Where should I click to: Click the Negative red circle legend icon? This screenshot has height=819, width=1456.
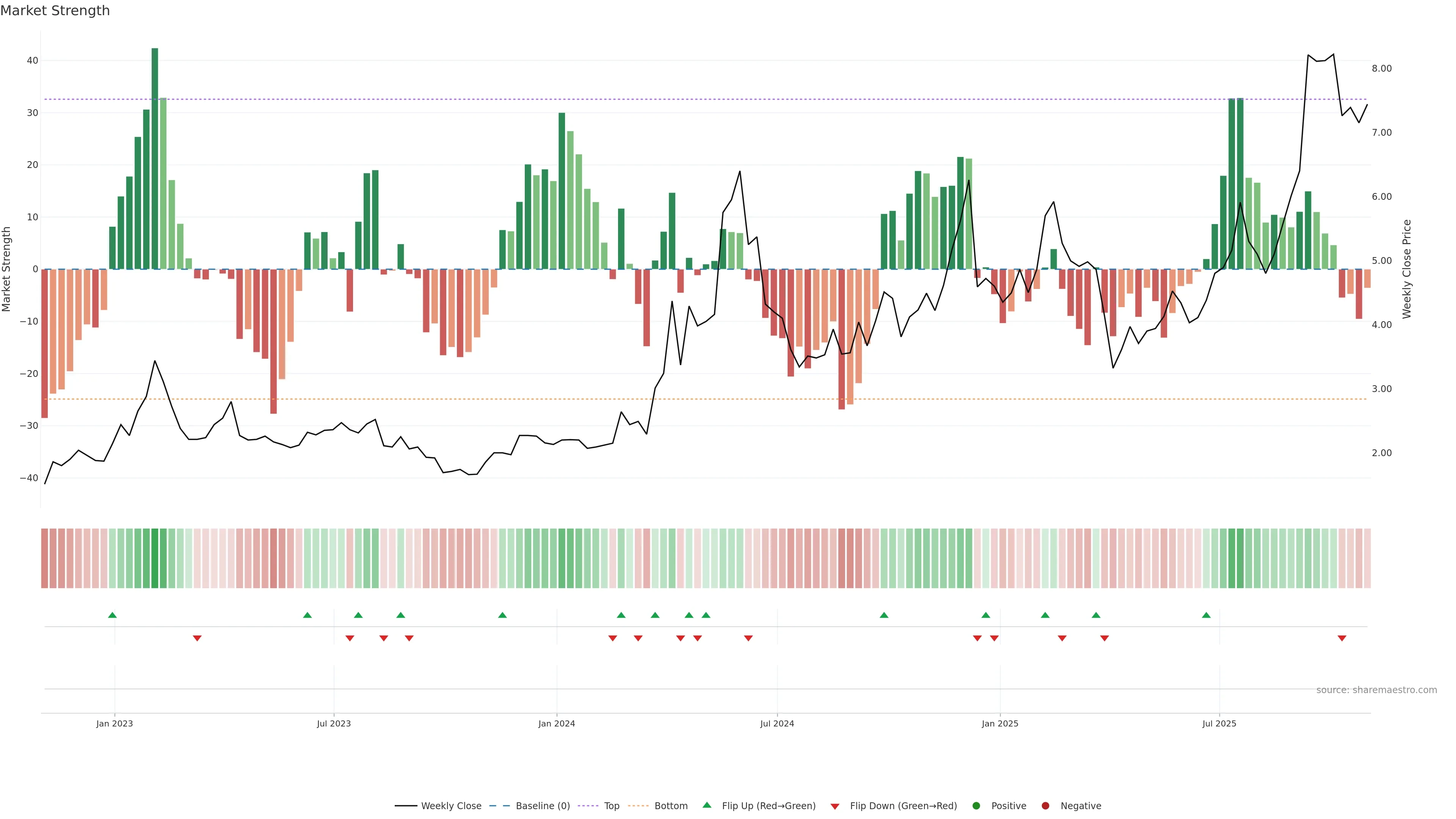click(1045, 805)
